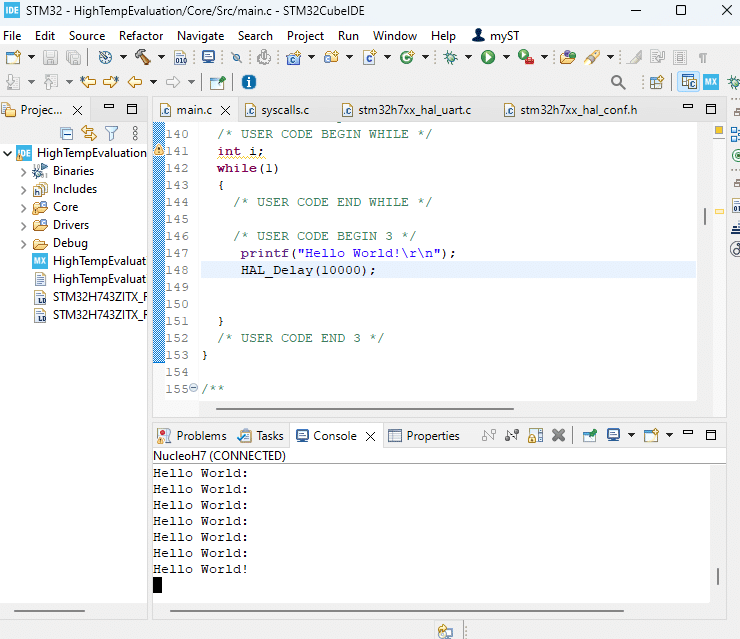This screenshot has height=639, width=740.
Task: Toggle Scroll Lock in the console
Action: click(536, 435)
